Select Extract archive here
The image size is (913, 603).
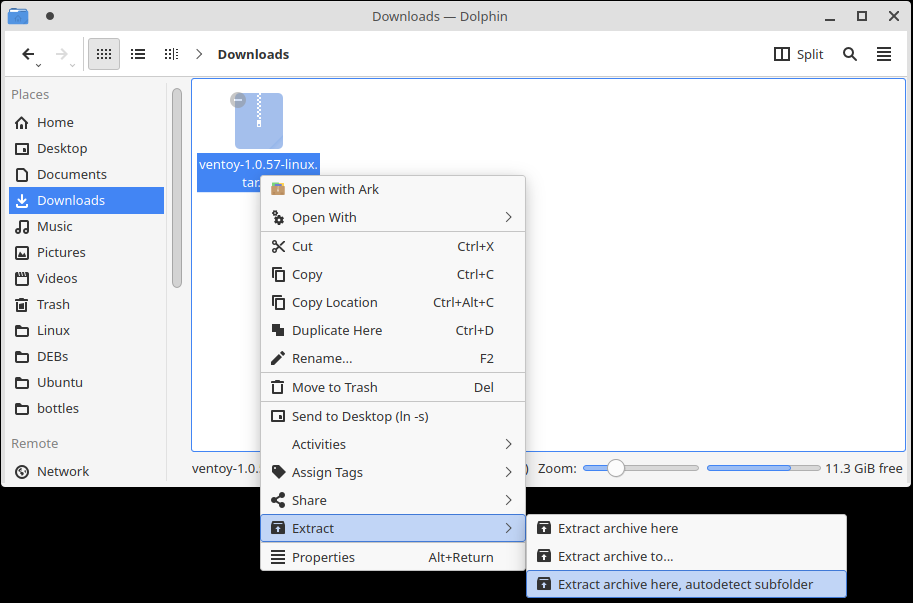click(x=686, y=528)
